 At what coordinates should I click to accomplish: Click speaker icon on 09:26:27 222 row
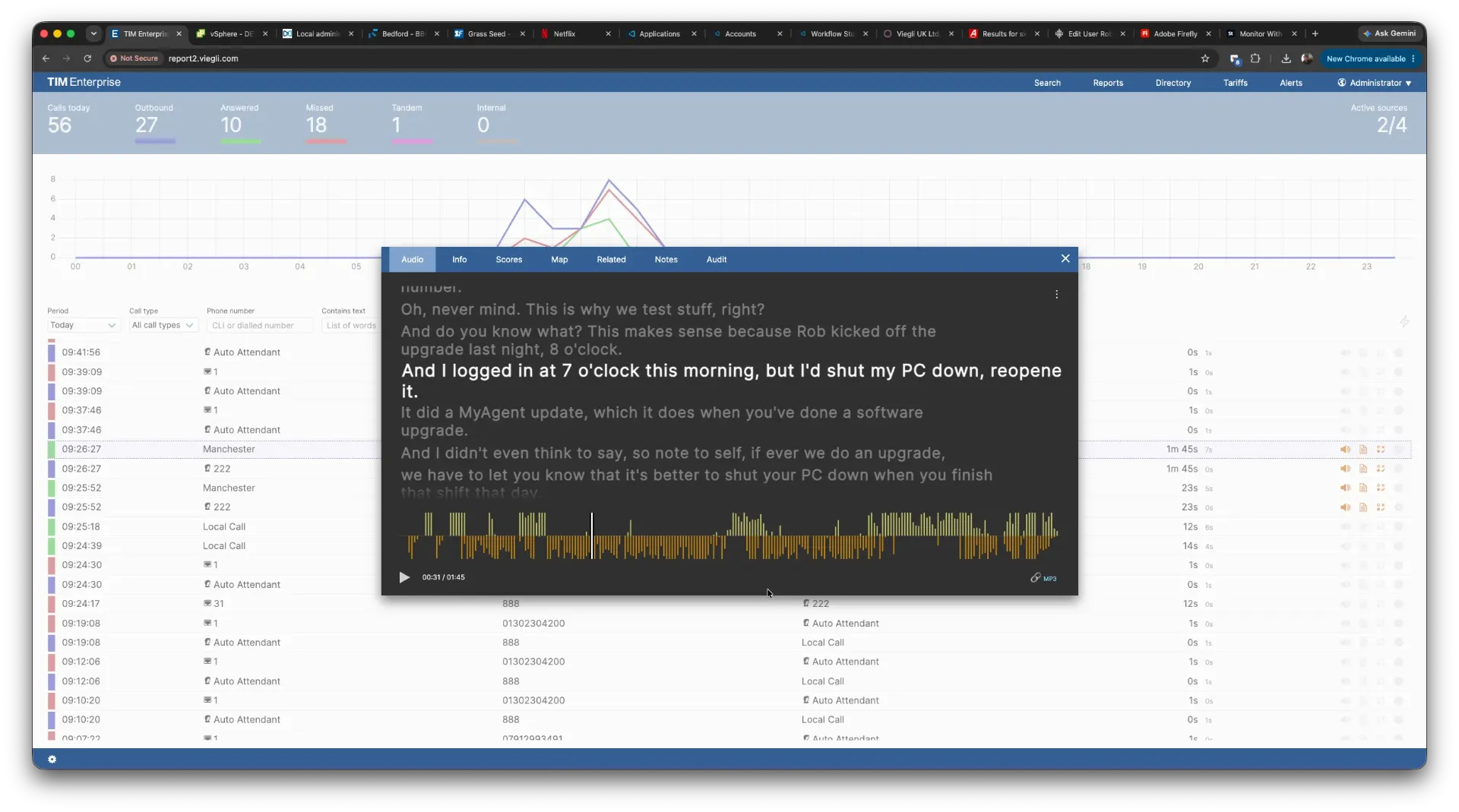pyautogui.click(x=1346, y=469)
